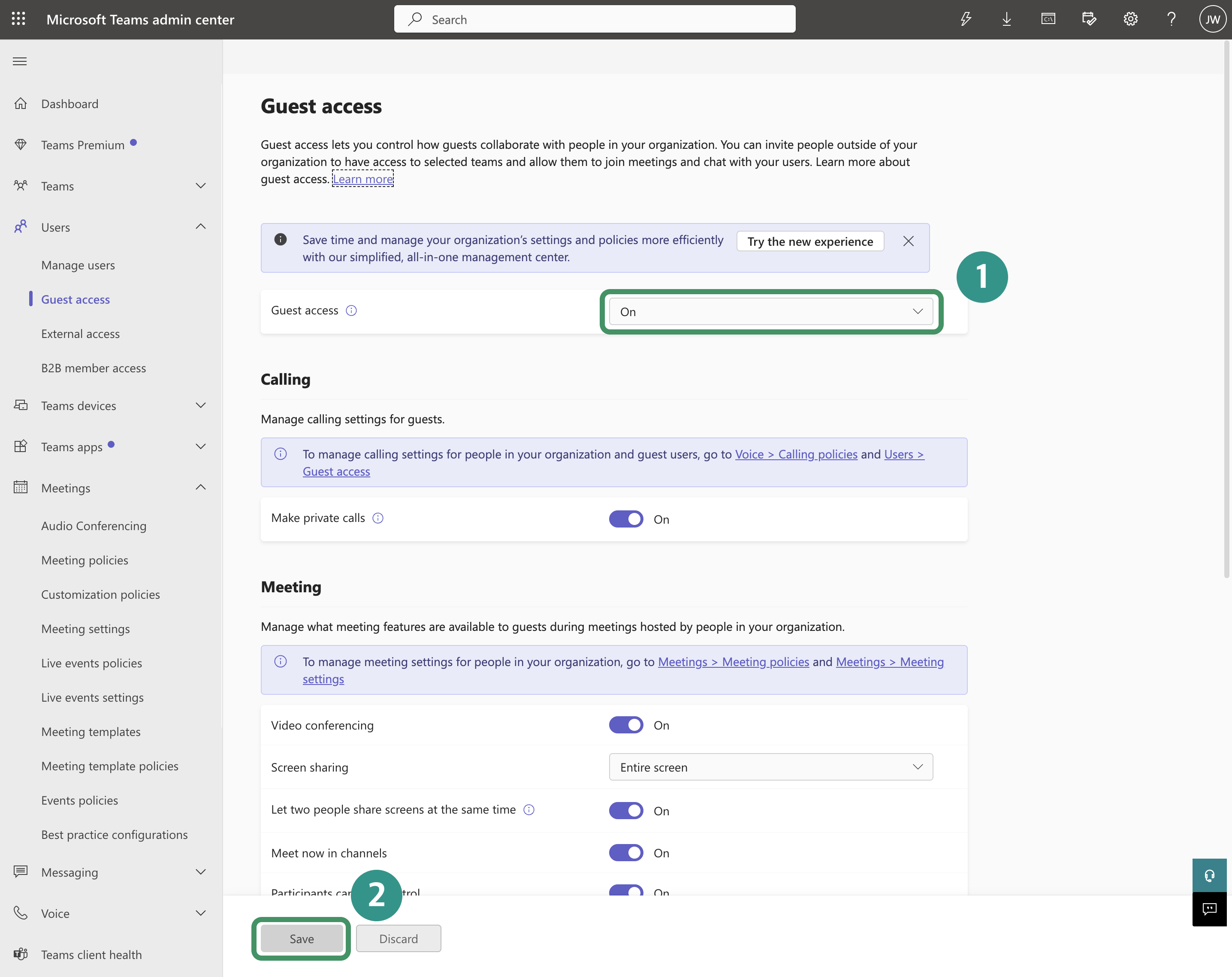Expand the Teams apps chevron
The width and height of the screenshot is (1232, 977).
(x=201, y=446)
